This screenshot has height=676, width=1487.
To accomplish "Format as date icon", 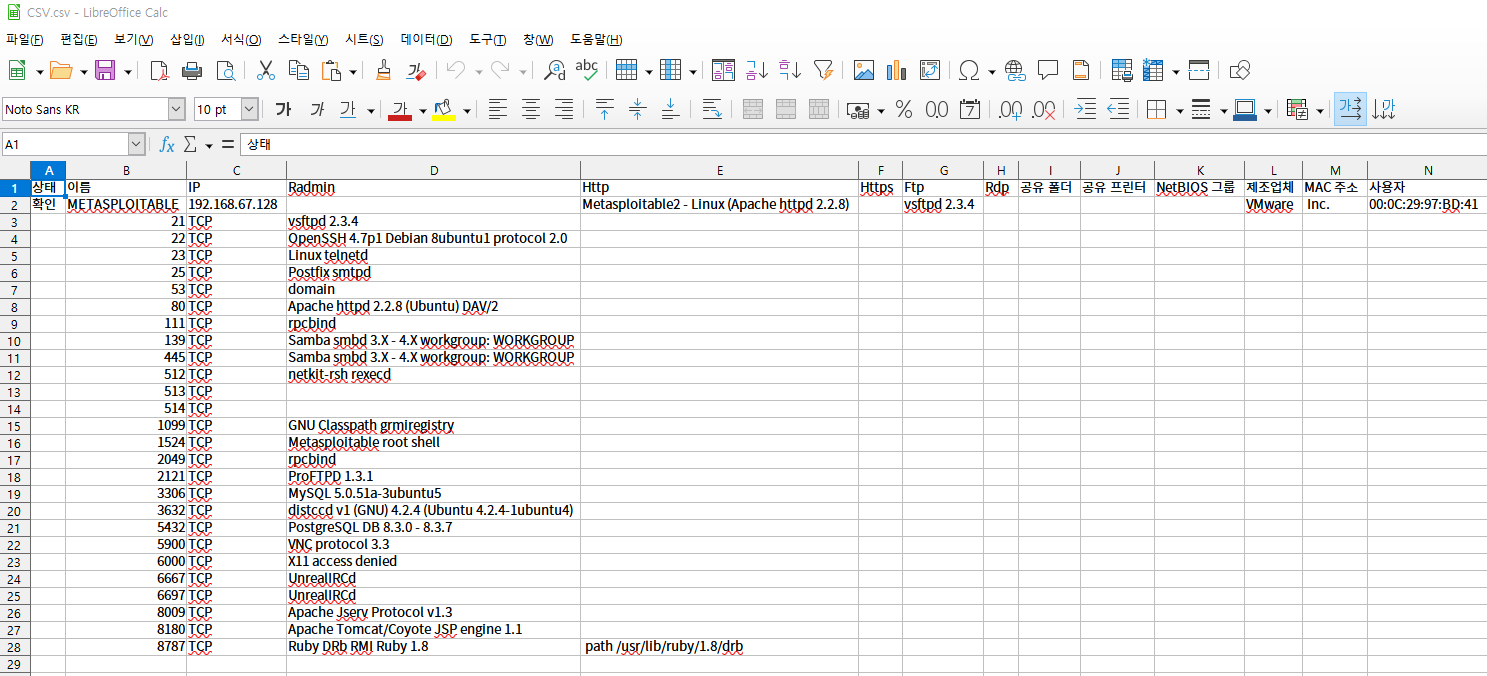I will click(970, 109).
